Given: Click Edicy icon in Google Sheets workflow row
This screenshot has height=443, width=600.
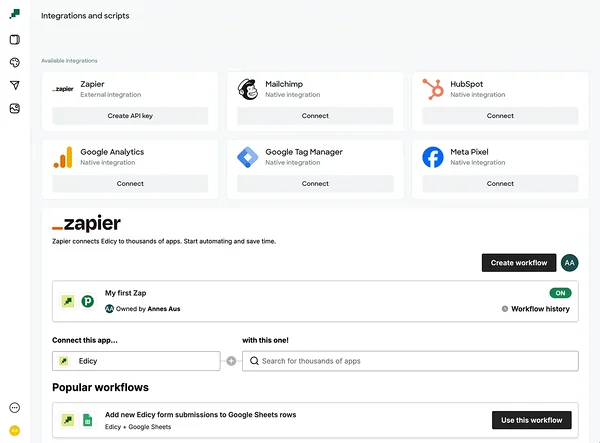Looking at the screenshot, I should pos(68,420).
